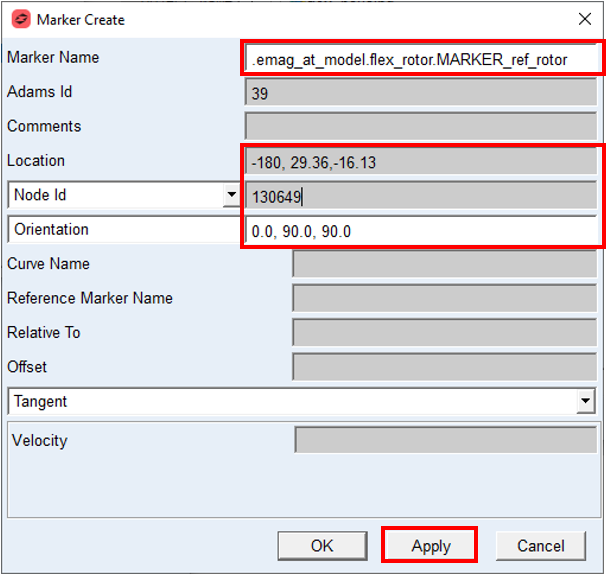
Task: Expand the Tangent dropdown arrow
Action: pos(586,401)
